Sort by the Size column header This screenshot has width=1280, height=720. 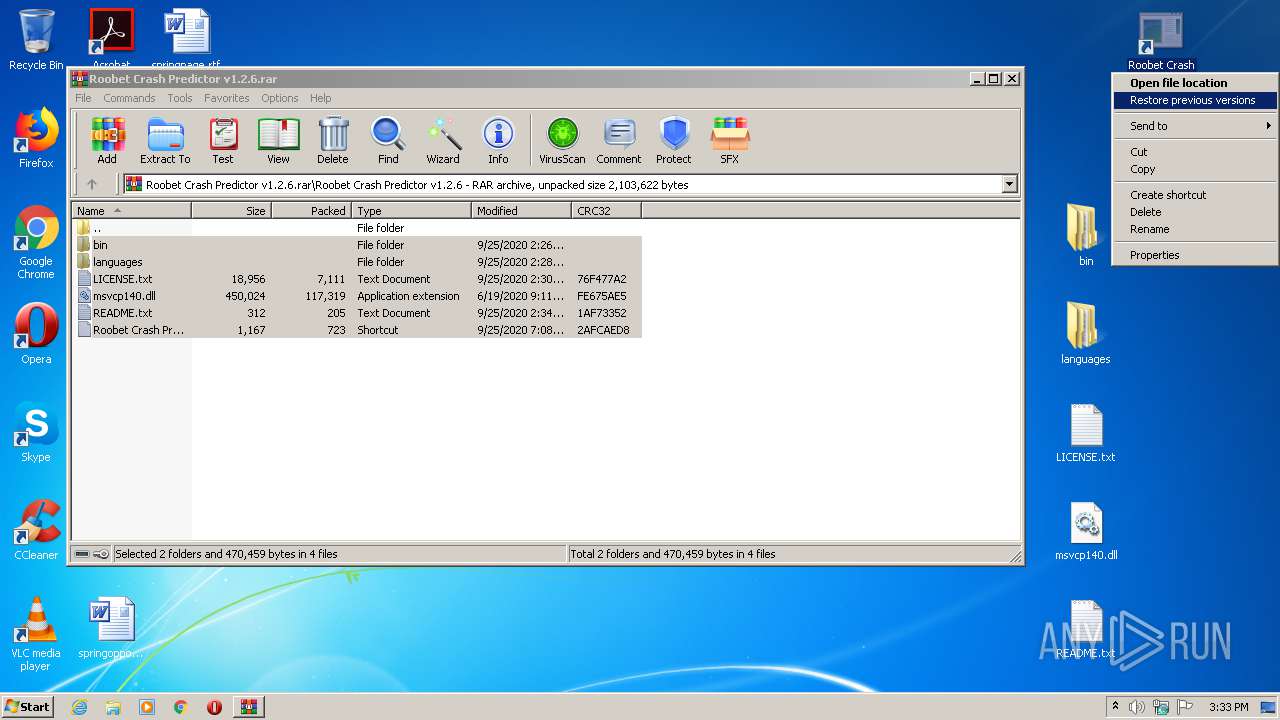pyautogui.click(x=231, y=211)
